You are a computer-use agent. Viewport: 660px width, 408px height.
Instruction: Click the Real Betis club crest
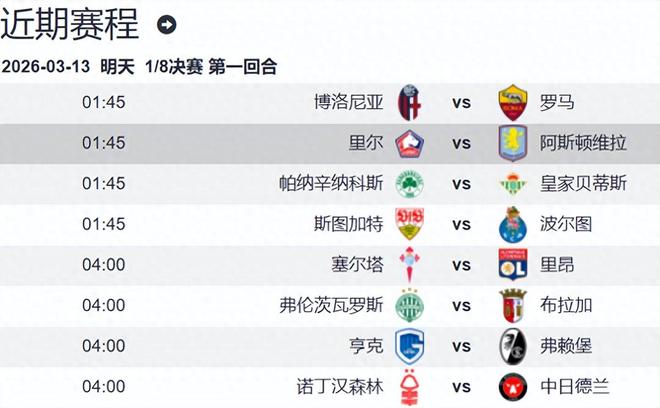tap(512, 184)
